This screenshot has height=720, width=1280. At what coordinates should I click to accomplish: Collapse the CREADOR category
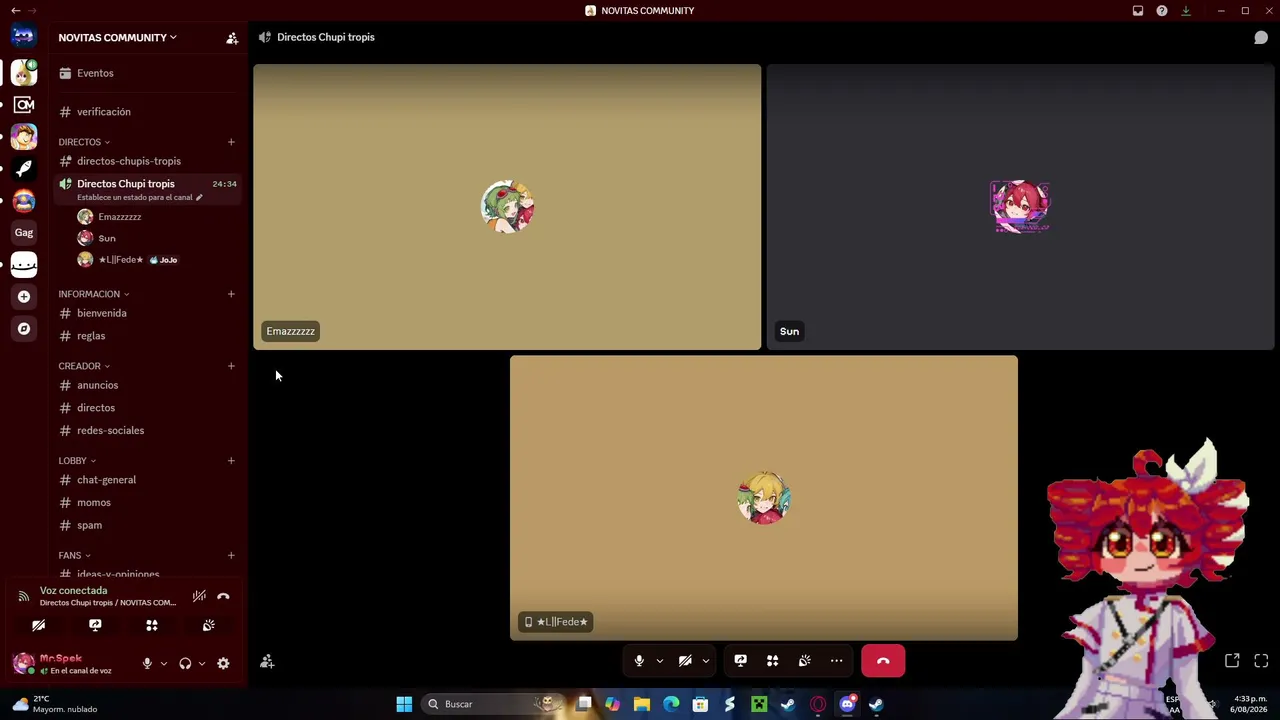coord(84,366)
